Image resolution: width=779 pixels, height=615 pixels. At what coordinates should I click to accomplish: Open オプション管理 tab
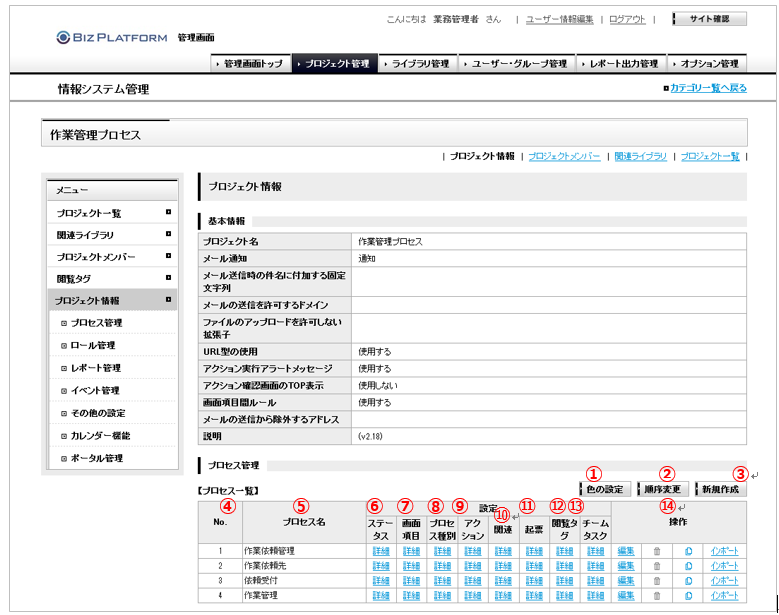pyautogui.click(x=707, y=64)
